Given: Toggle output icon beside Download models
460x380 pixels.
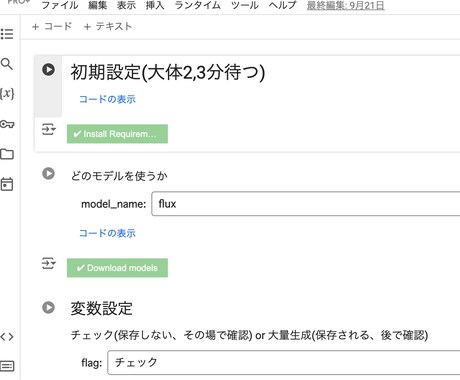Looking at the screenshot, I should pos(49,263).
